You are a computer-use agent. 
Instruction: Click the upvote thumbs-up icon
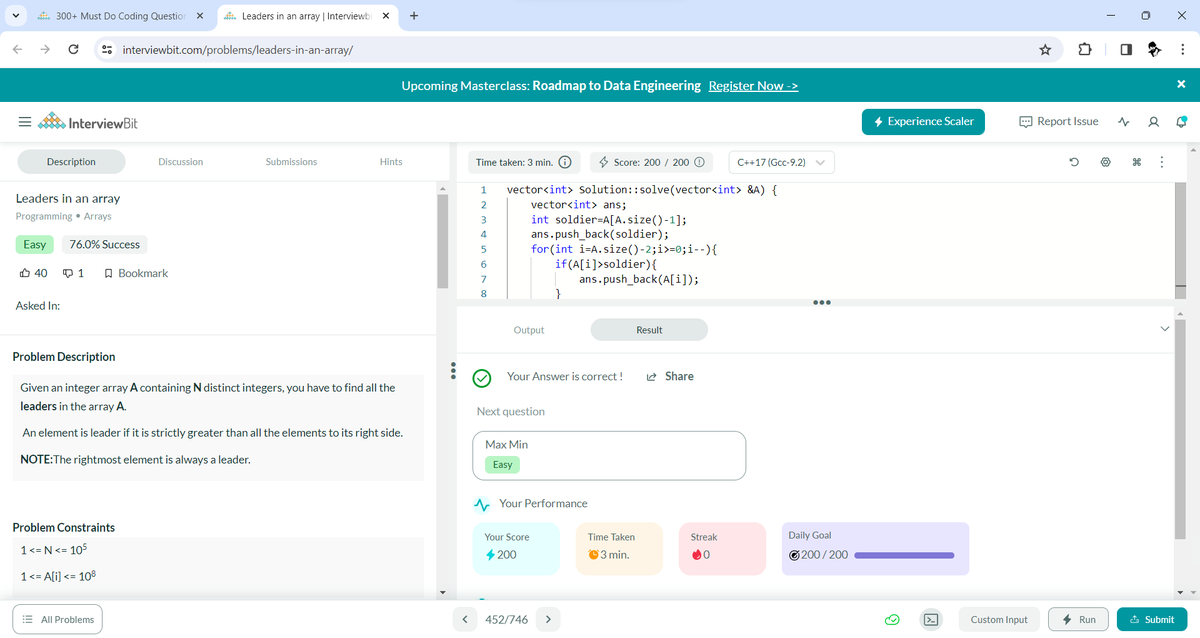click(25, 273)
